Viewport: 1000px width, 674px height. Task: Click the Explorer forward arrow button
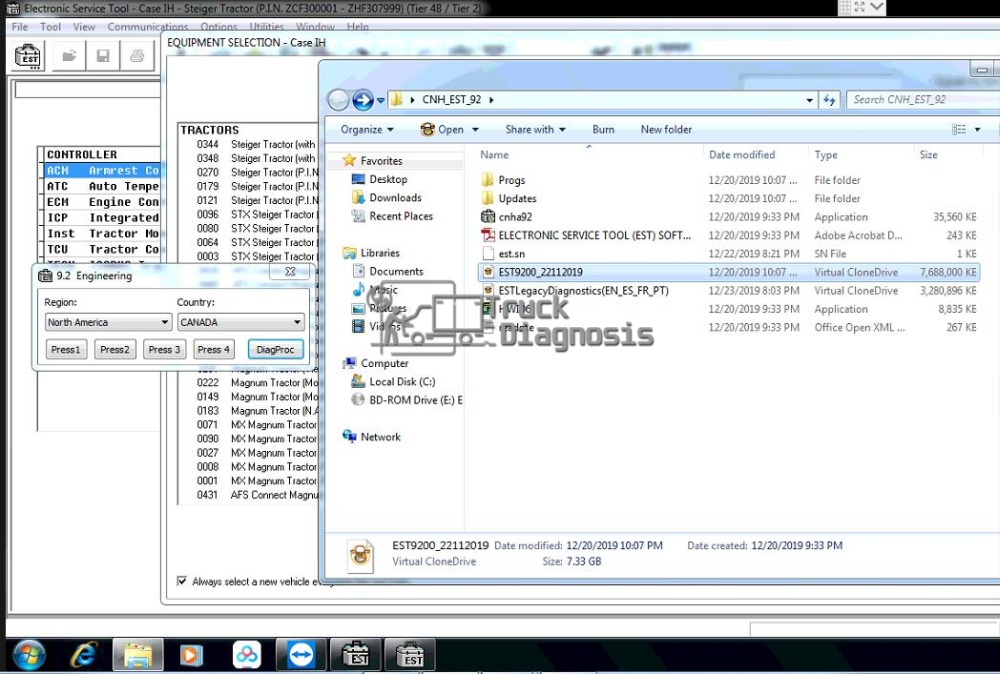click(x=363, y=99)
